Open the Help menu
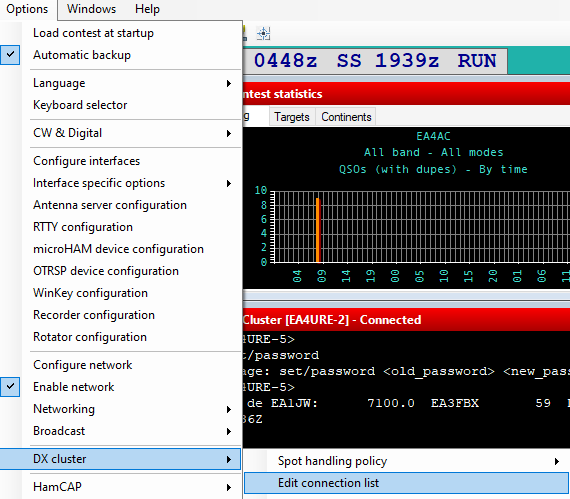This screenshot has width=570, height=499. (x=147, y=9)
